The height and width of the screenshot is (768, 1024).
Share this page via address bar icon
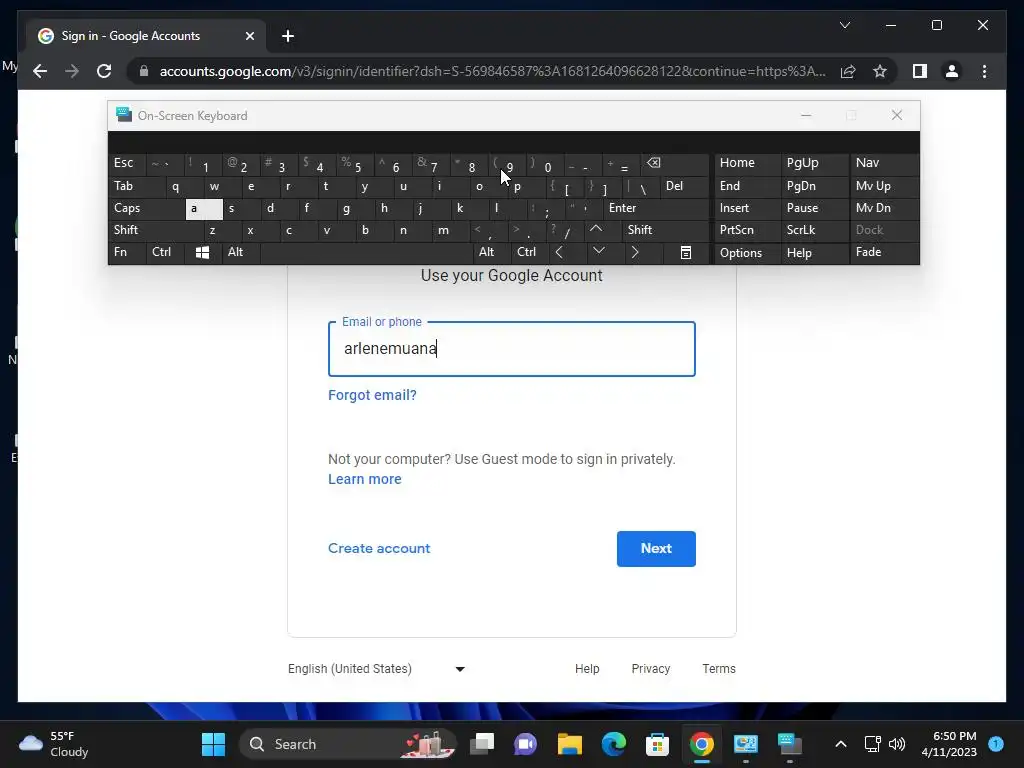tap(848, 71)
